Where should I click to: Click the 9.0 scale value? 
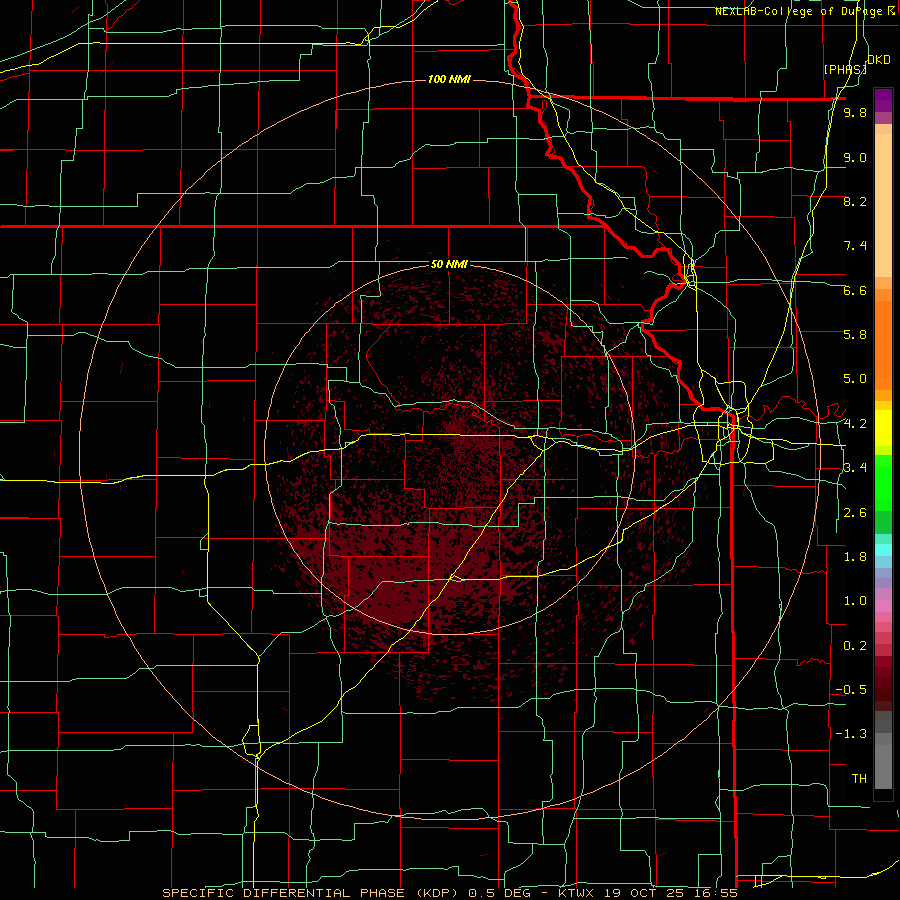[855, 157]
